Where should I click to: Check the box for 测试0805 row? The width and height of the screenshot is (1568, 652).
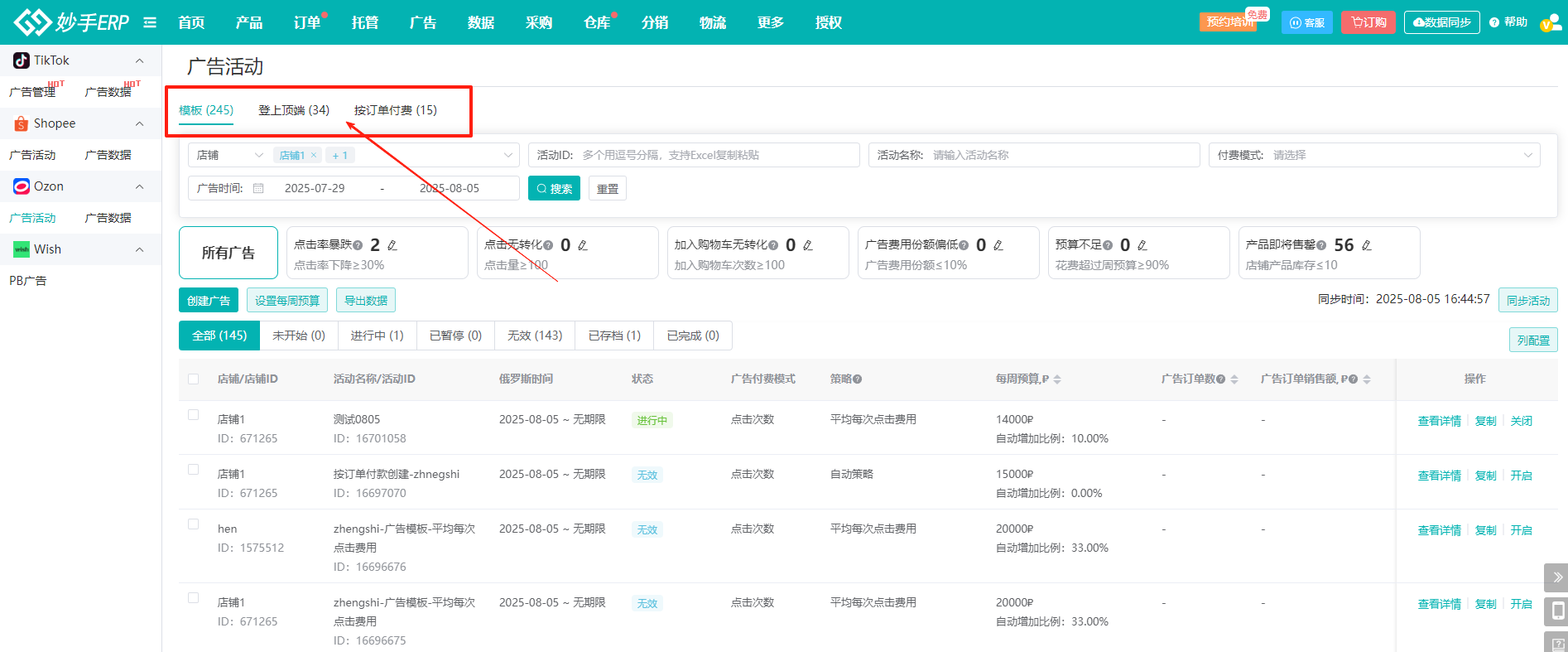[194, 415]
